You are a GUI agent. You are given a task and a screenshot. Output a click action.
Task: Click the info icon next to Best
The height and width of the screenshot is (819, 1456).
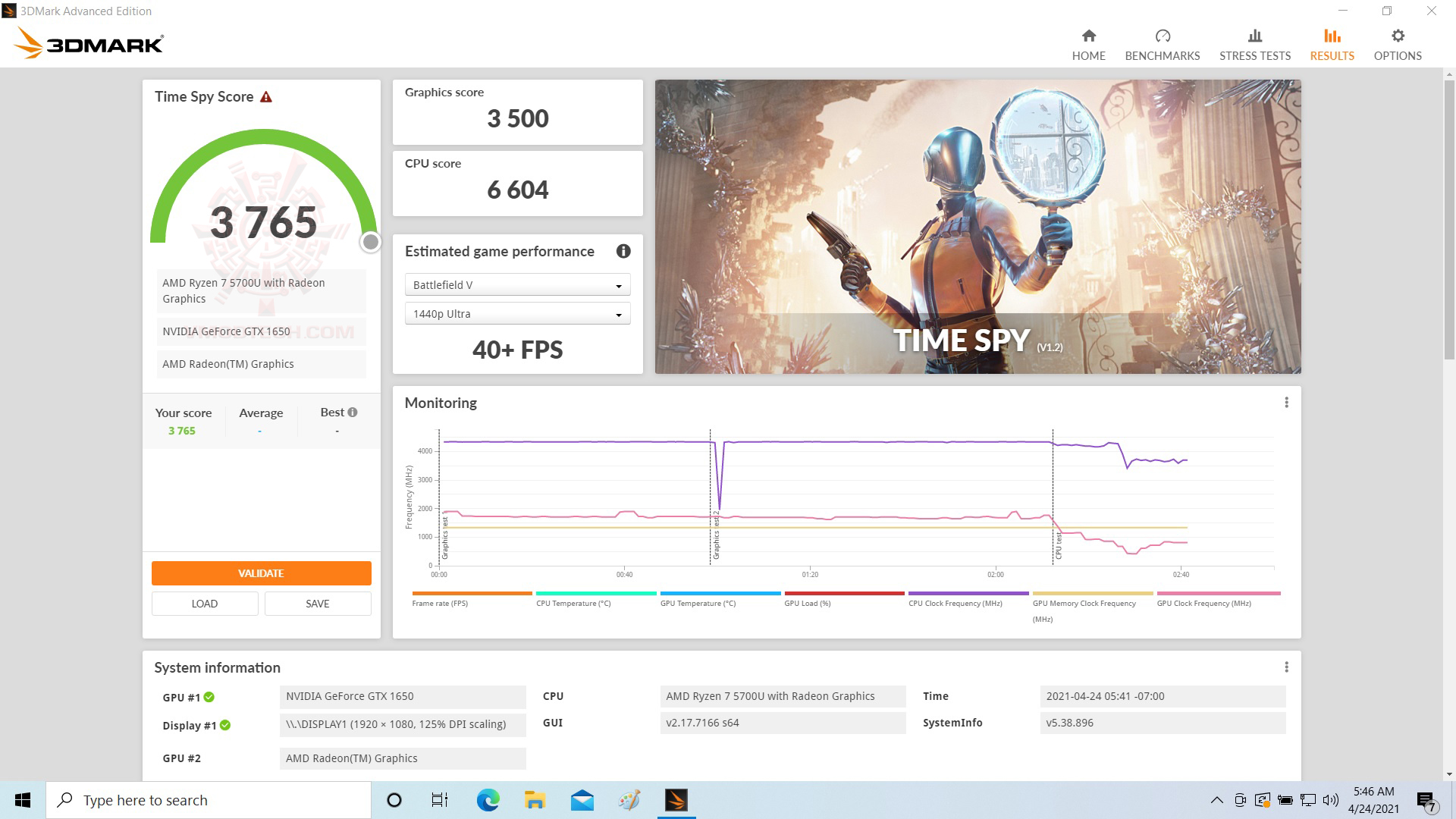352,412
